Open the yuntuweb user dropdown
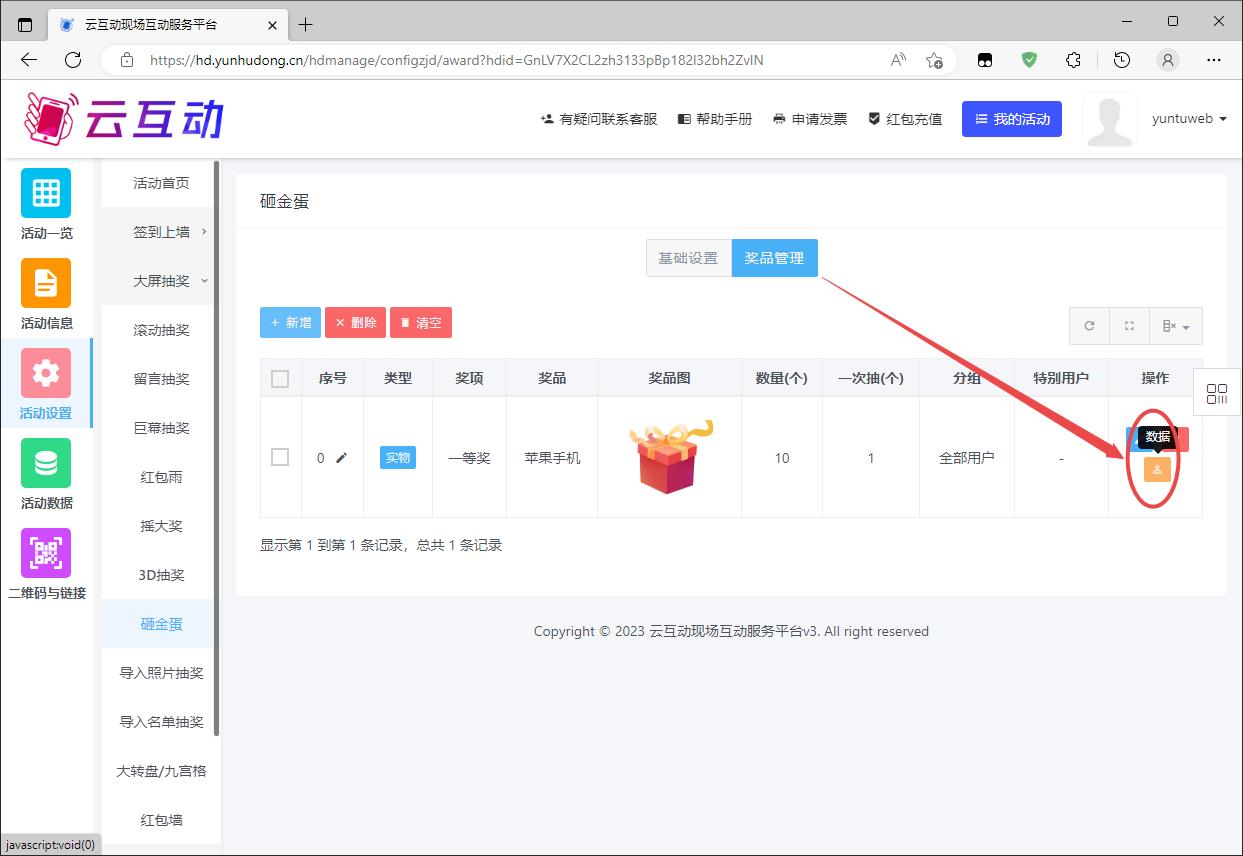 point(1188,119)
